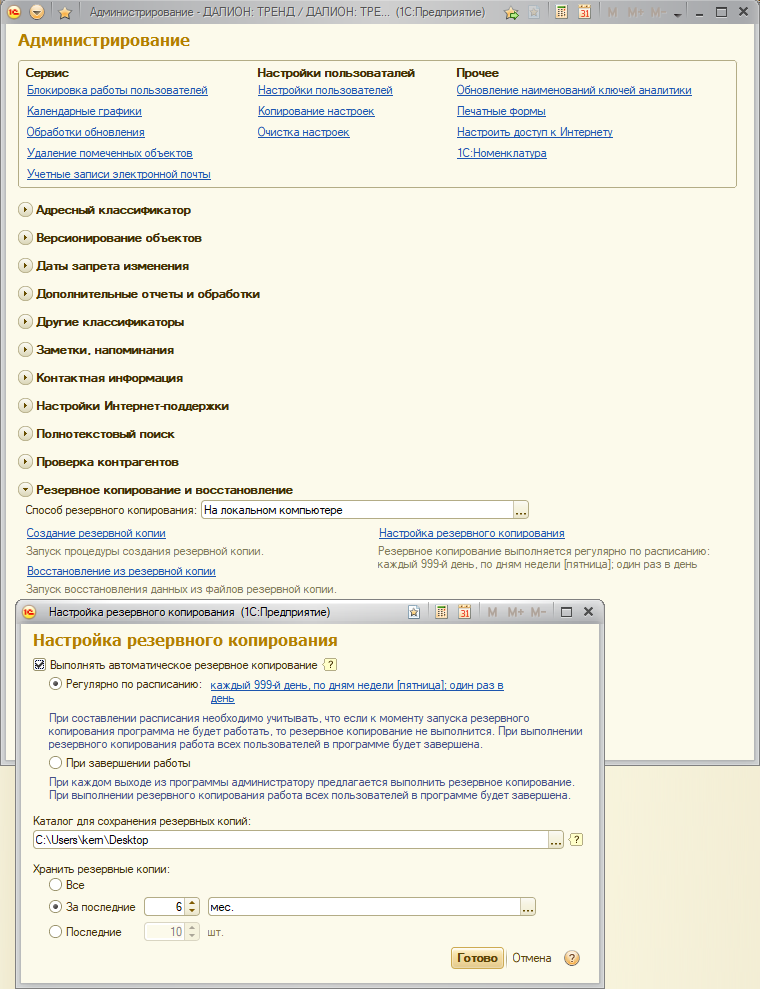Image resolution: width=760 pixels, height=989 pixels.
Task: Click the get-link icon with green arrow in main window
Action: 511,12
